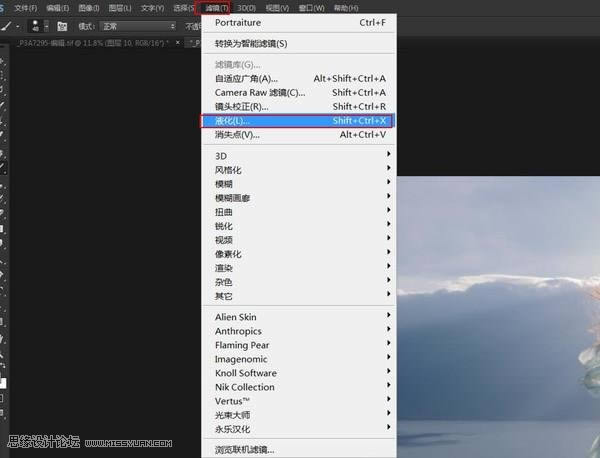Viewport: 600px width, 458px height.
Task: Open Camera Raw 滤镜(C)... entry
Action: coord(298,93)
